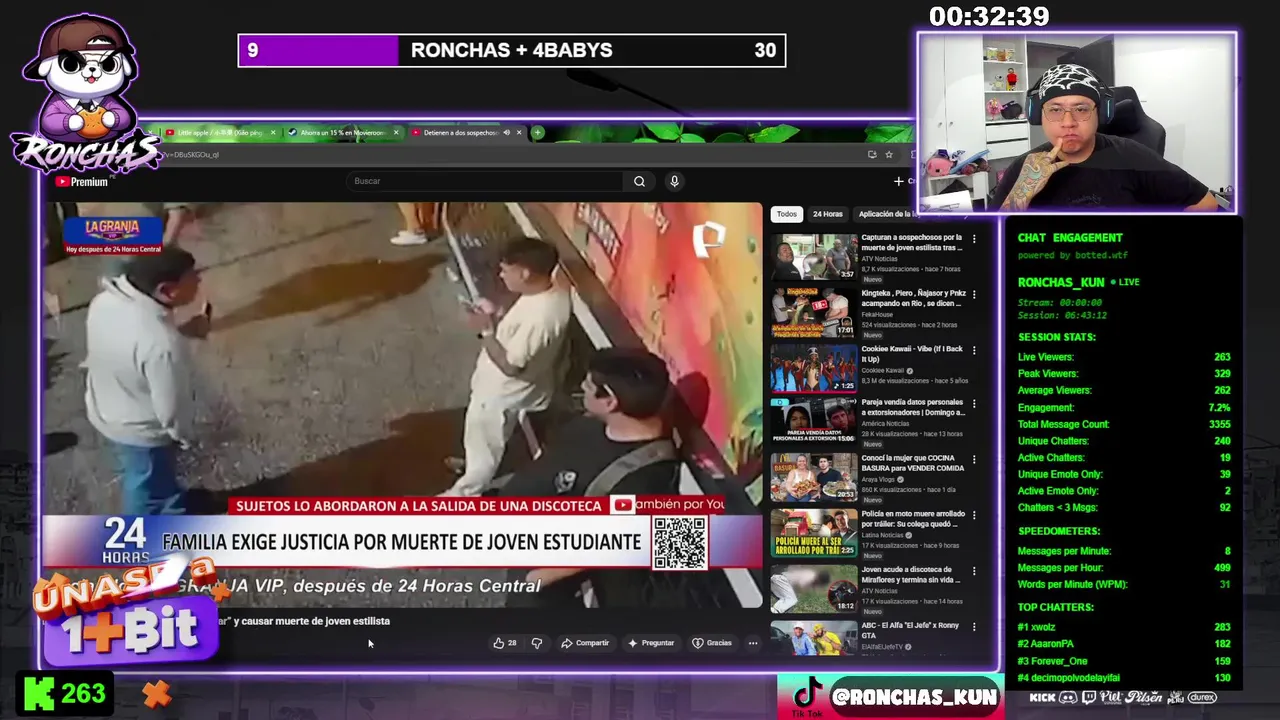Click the @RONCHAS_KUN handle banner
This screenshot has width=1280, height=720.
(914, 697)
